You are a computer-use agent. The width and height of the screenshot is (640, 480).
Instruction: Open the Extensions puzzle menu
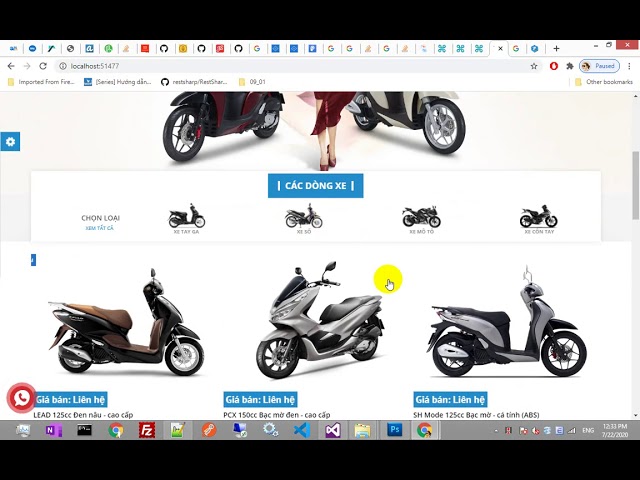point(570,66)
